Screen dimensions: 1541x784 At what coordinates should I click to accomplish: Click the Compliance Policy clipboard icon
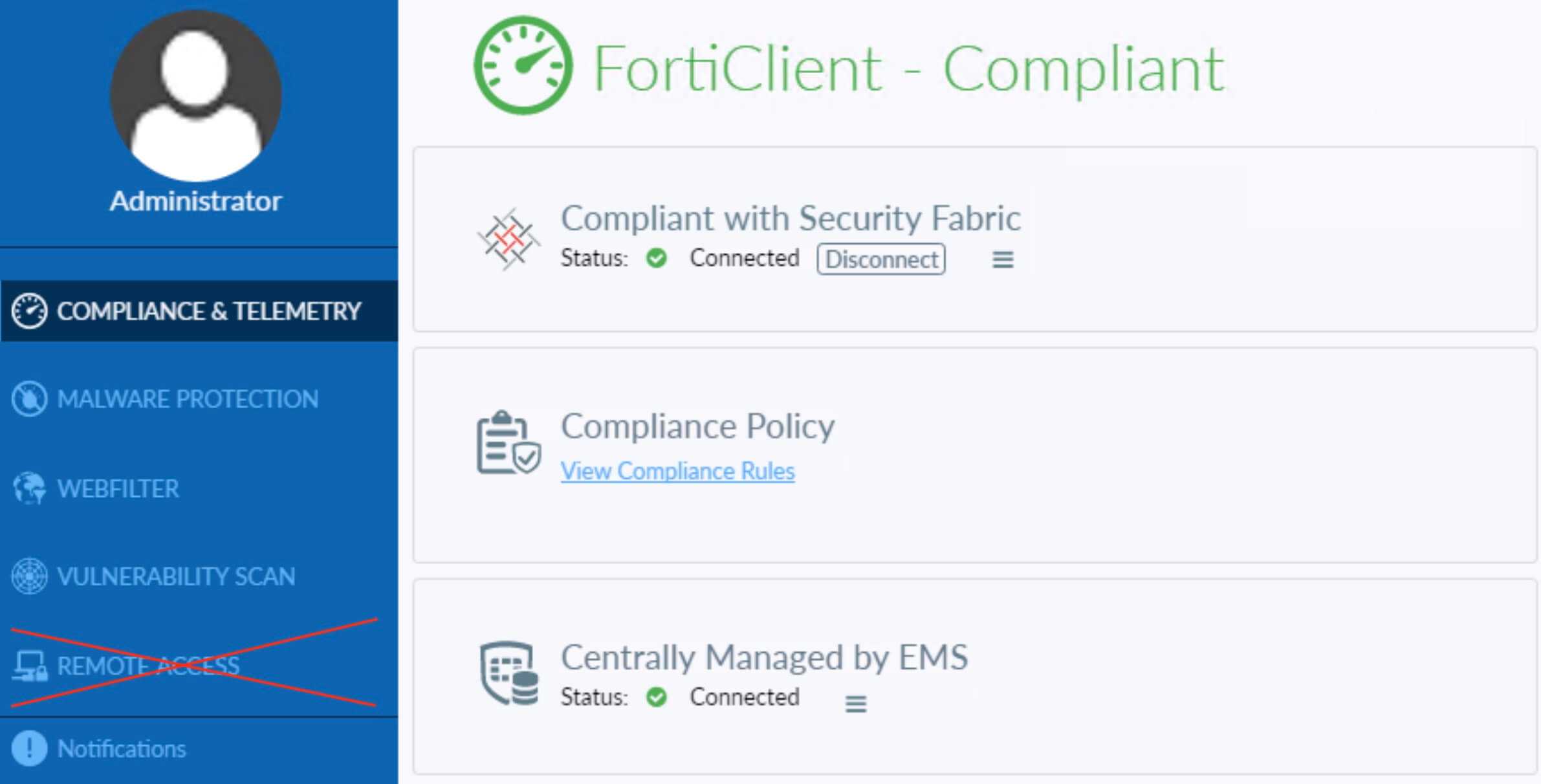508,442
